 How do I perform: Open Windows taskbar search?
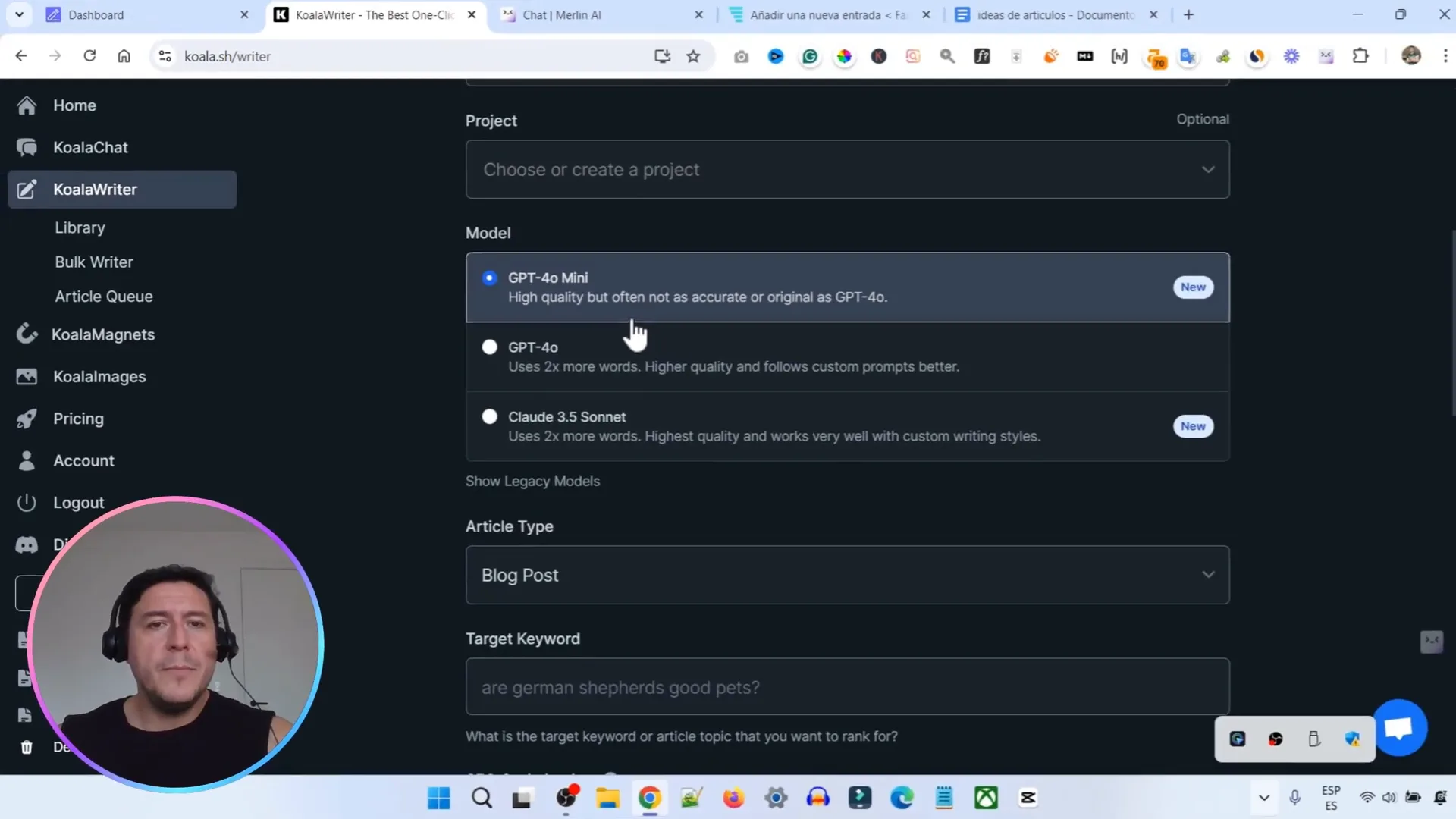(482, 798)
